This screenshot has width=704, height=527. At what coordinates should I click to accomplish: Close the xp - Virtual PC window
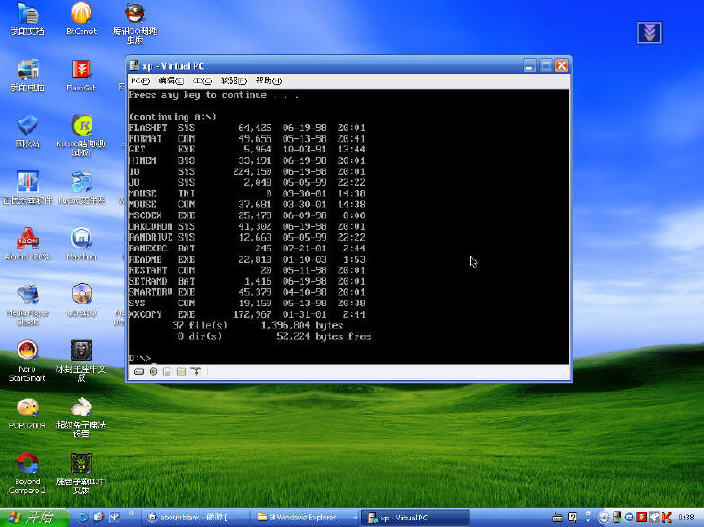pyautogui.click(x=561, y=66)
